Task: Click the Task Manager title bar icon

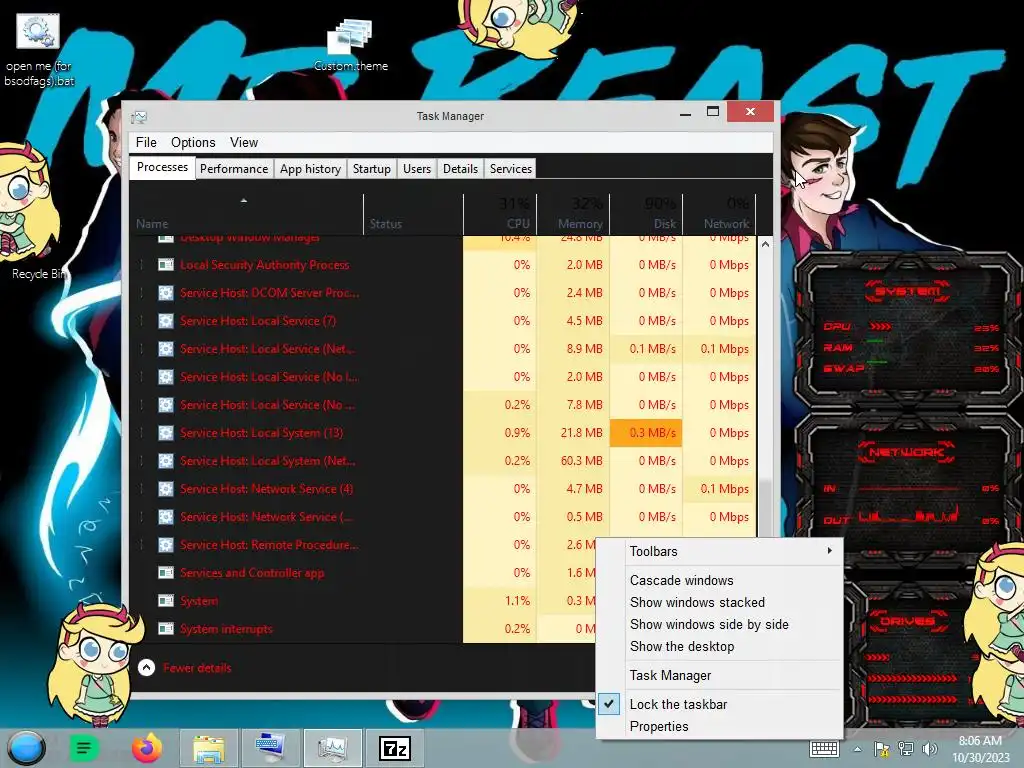Action: 138,117
